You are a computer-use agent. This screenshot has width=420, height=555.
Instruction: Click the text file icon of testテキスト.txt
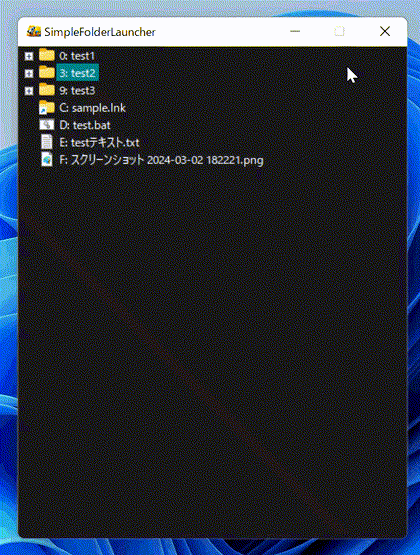(x=47, y=142)
